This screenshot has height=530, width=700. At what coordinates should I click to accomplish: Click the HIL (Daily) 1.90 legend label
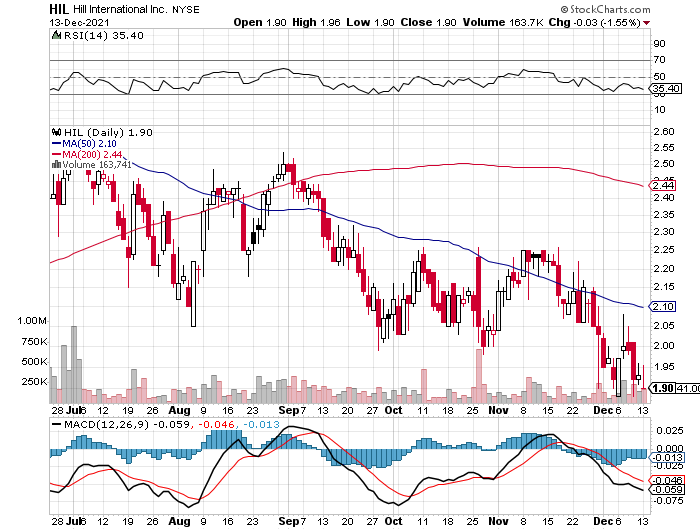[108, 132]
